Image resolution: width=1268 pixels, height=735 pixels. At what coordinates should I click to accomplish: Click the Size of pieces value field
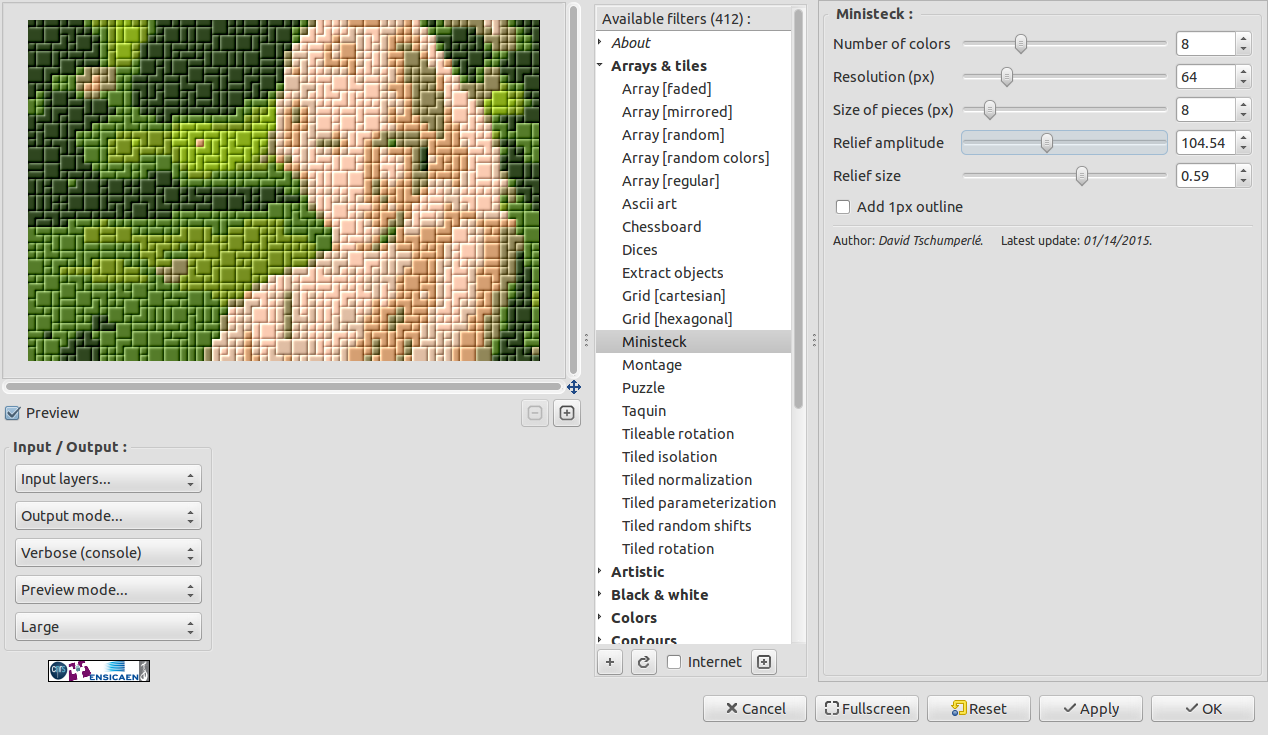coord(1205,110)
